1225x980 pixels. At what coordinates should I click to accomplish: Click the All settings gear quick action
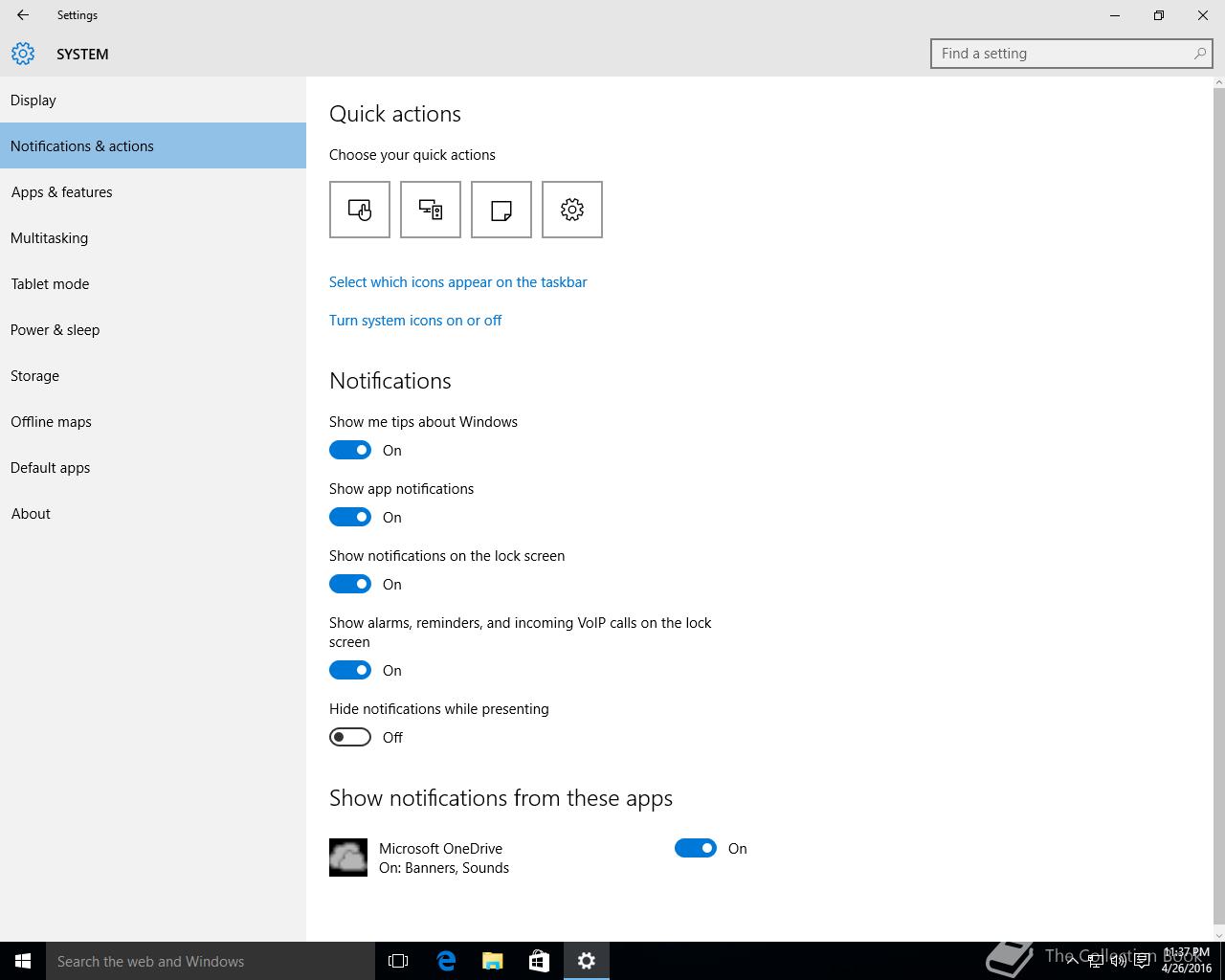click(x=572, y=210)
